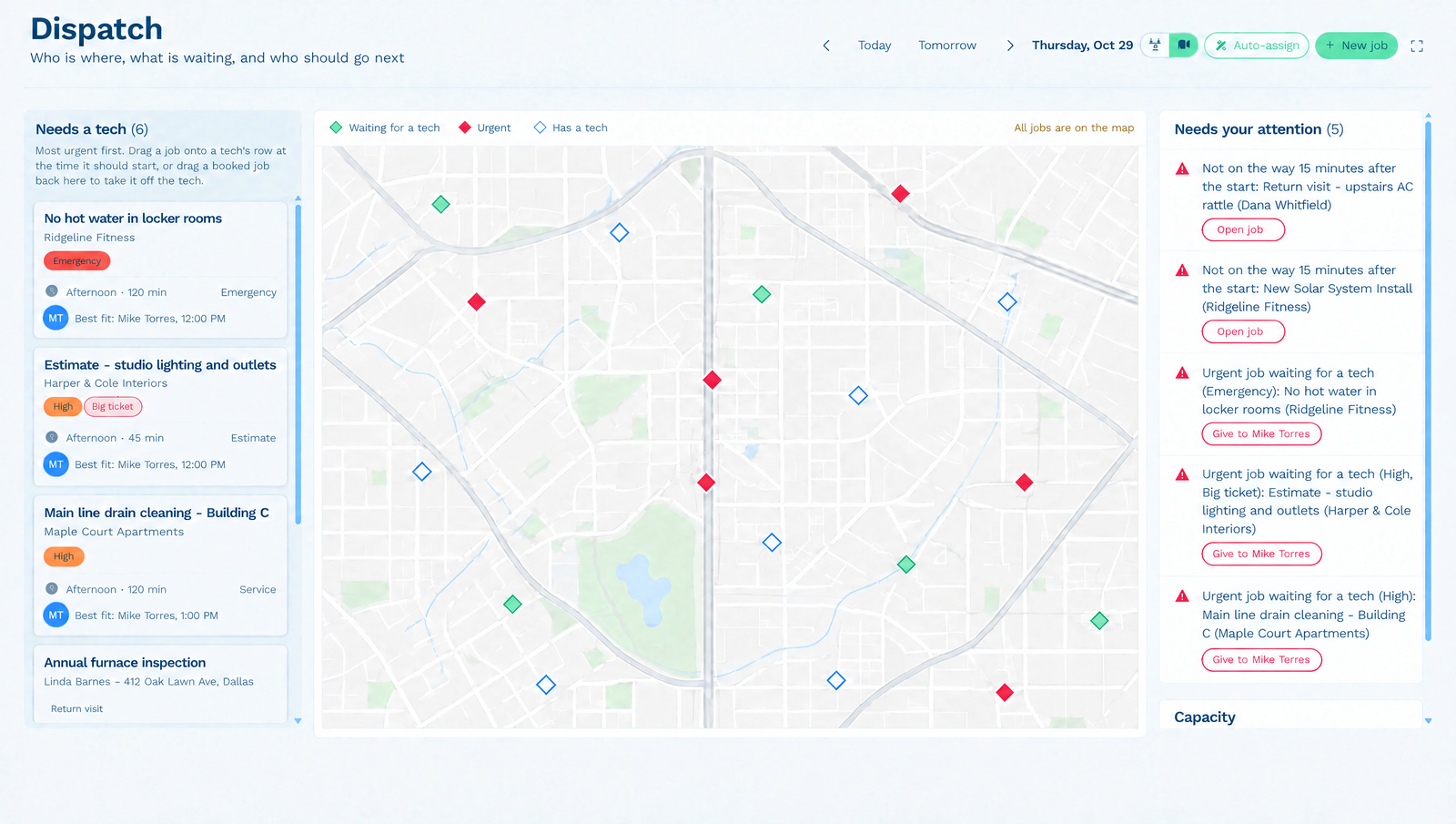
Task: Click scroll-down arrow of Needs a tech list
Action: tap(298, 721)
